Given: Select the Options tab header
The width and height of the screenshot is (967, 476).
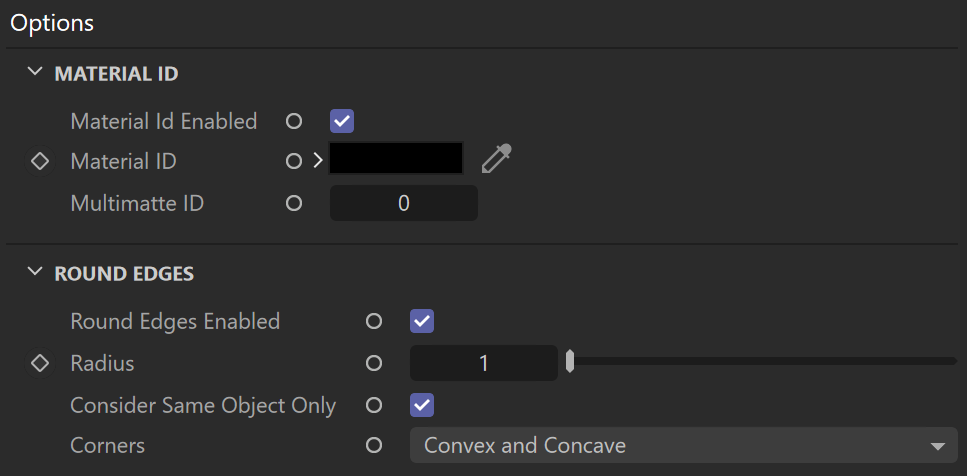Looking at the screenshot, I should click(52, 23).
